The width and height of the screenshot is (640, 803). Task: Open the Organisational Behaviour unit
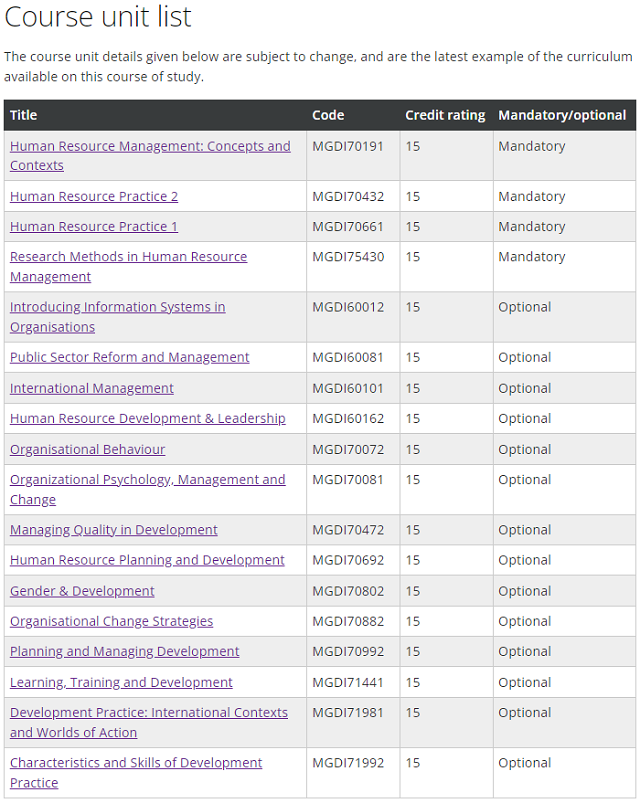click(x=88, y=449)
